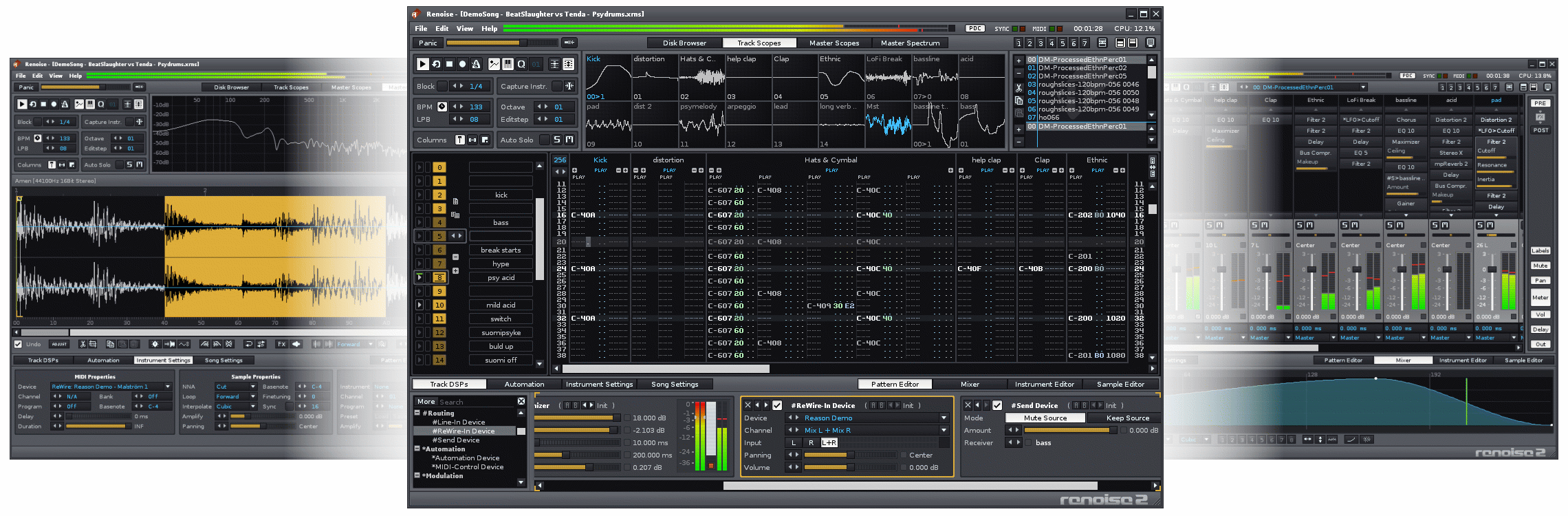Click the capture instrument cursor icon
Viewport: 1568px width, 516px height.
pyautogui.click(x=569, y=86)
